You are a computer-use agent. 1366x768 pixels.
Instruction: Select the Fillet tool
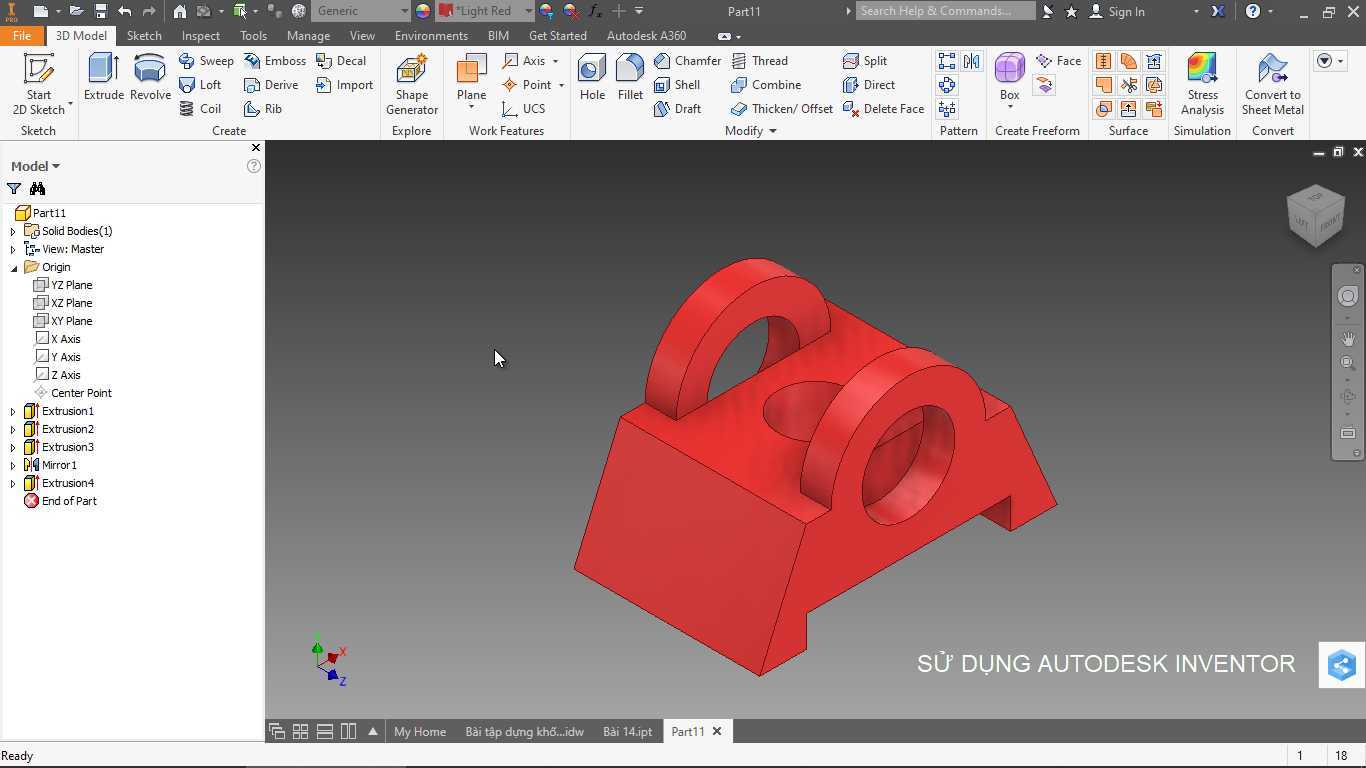630,78
